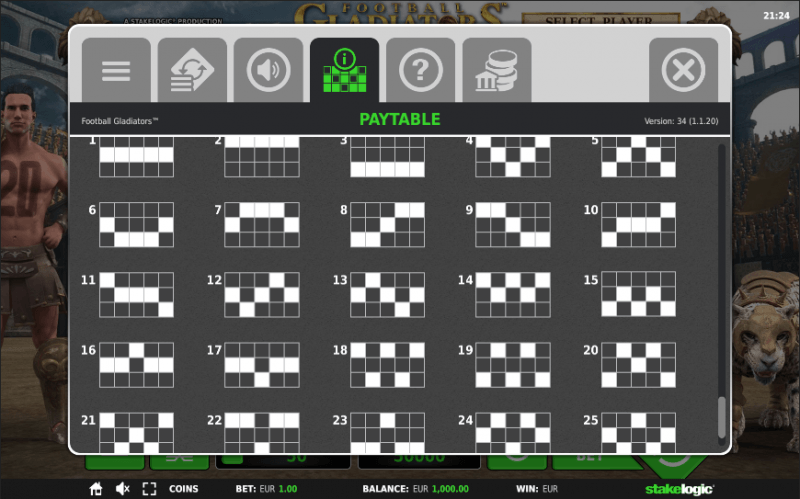The height and width of the screenshot is (499, 800).
Task: Open the bank coins tab
Action: coord(497,70)
